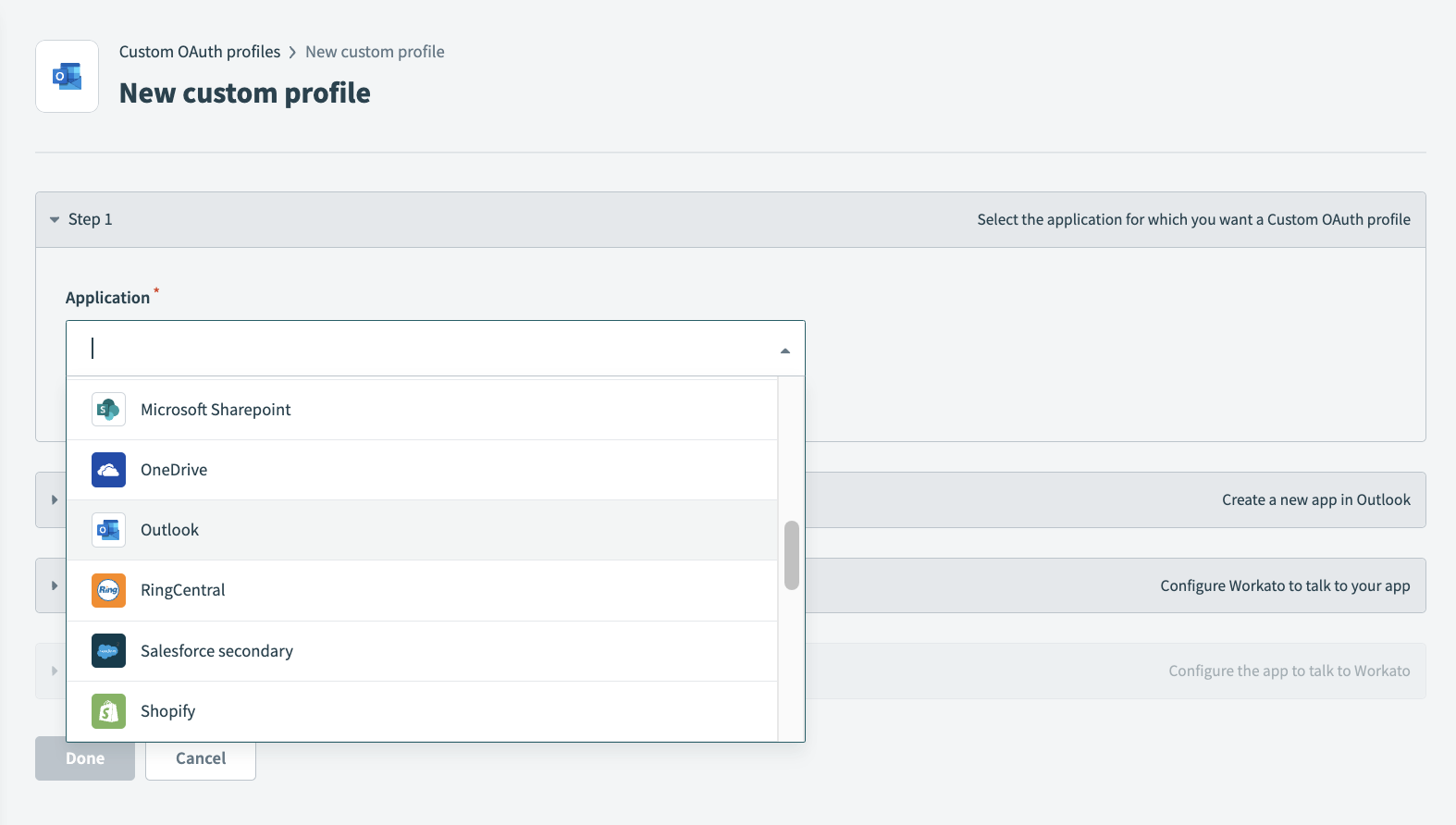Select Shopify from the list
Viewport: 1456px width, 825px height.
(x=422, y=711)
